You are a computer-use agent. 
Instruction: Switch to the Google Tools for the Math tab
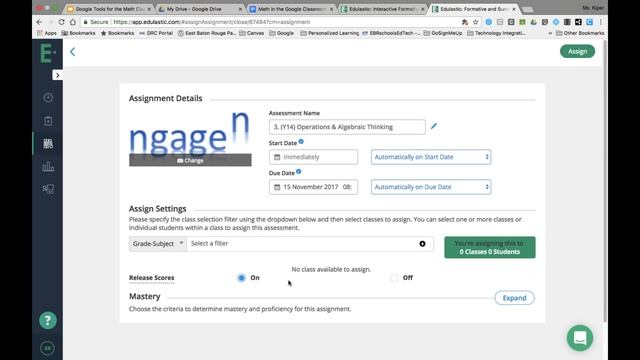coord(109,9)
